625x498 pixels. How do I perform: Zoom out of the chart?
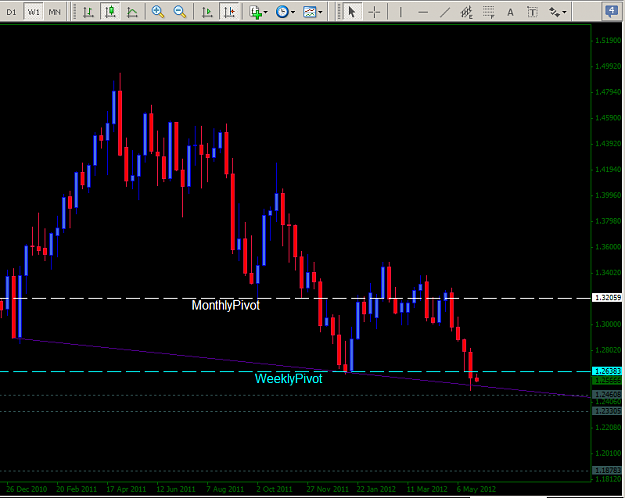180,12
